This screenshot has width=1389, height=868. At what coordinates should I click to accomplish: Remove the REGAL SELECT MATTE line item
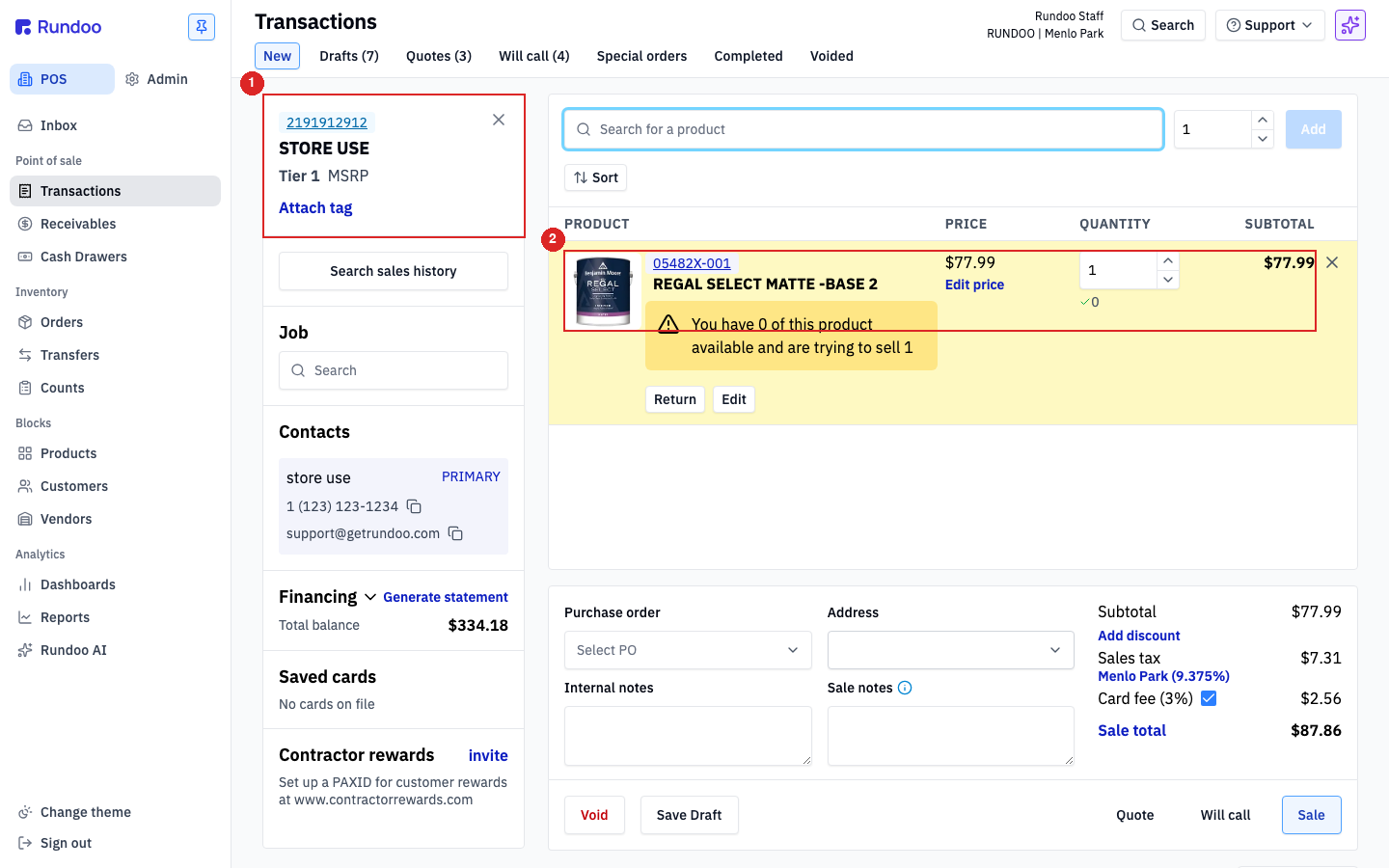coord(1332,262)
